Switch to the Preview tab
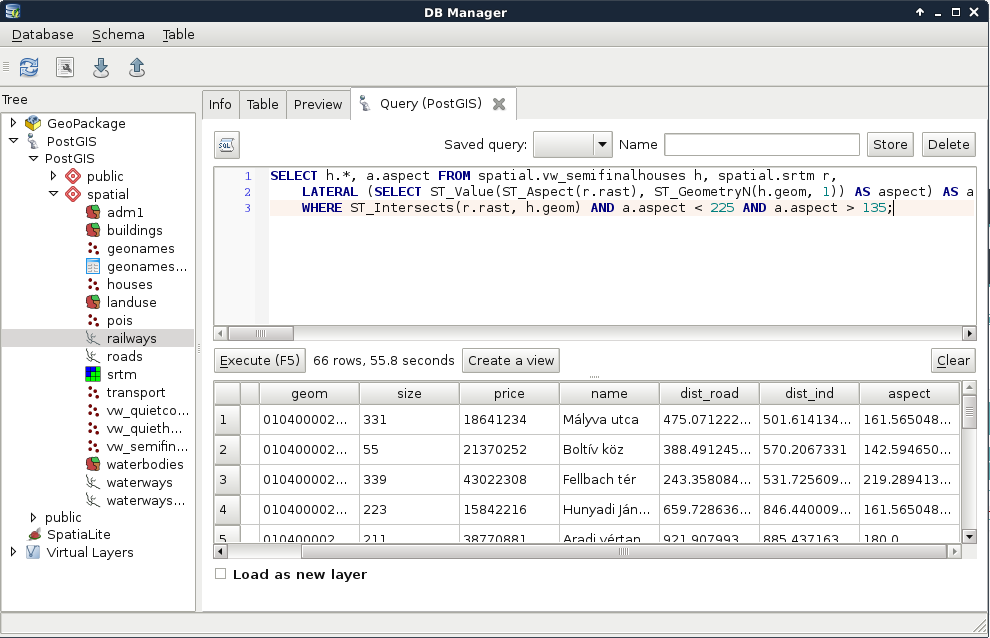Screen dimensions: 990x638 coord(318,104)
